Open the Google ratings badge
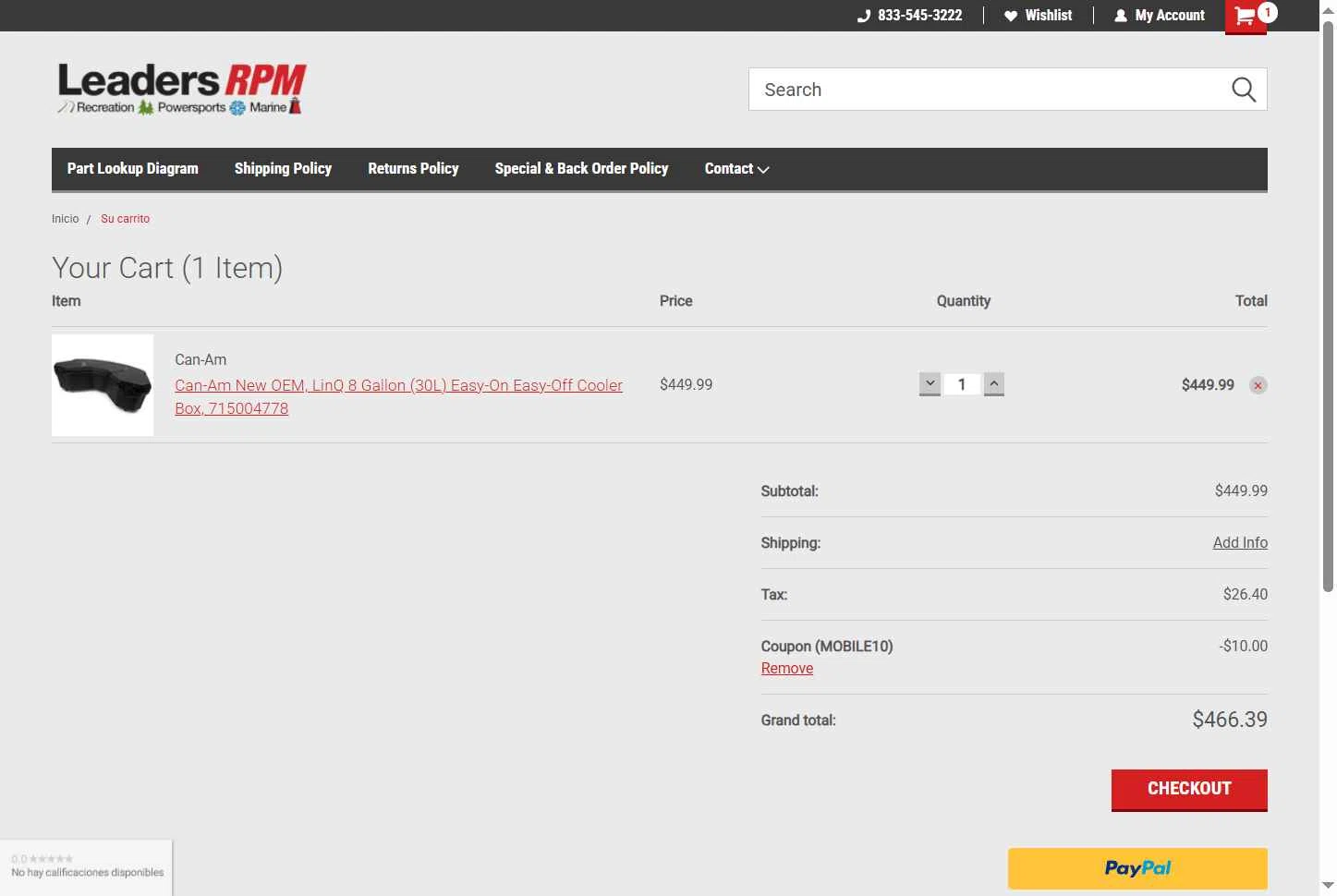The height and width of the screenshot is (896, 1337). [87, 866]
